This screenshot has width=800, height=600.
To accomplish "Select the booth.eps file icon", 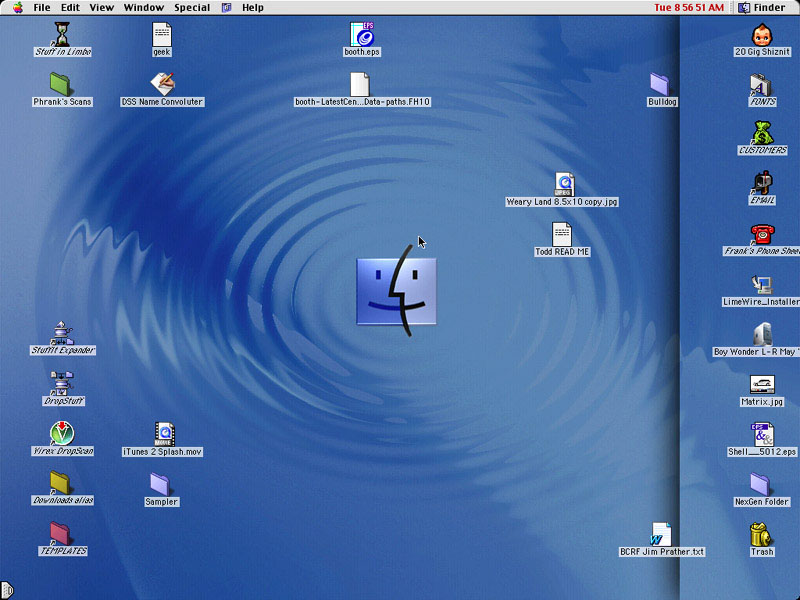I will click(362, 34).
